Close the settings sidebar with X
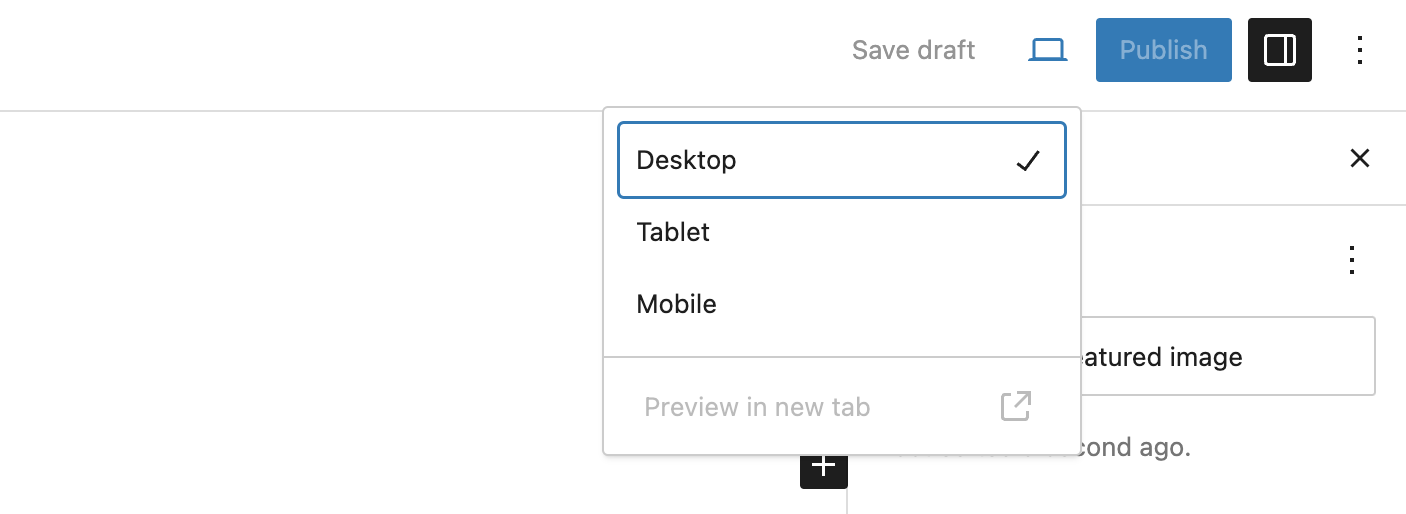This screenshot has width=1406, height=514. coord(1359,158)
